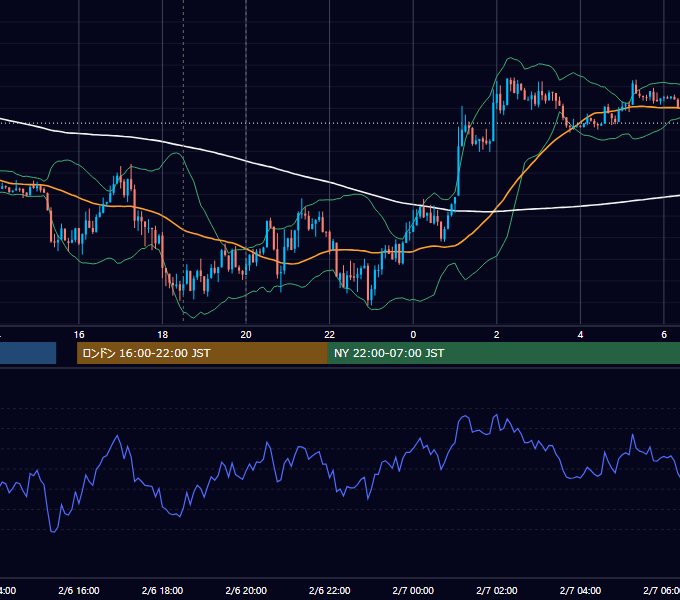Click the 2/6 18:00 date label

pyautogui.click(x=162, y=590)
